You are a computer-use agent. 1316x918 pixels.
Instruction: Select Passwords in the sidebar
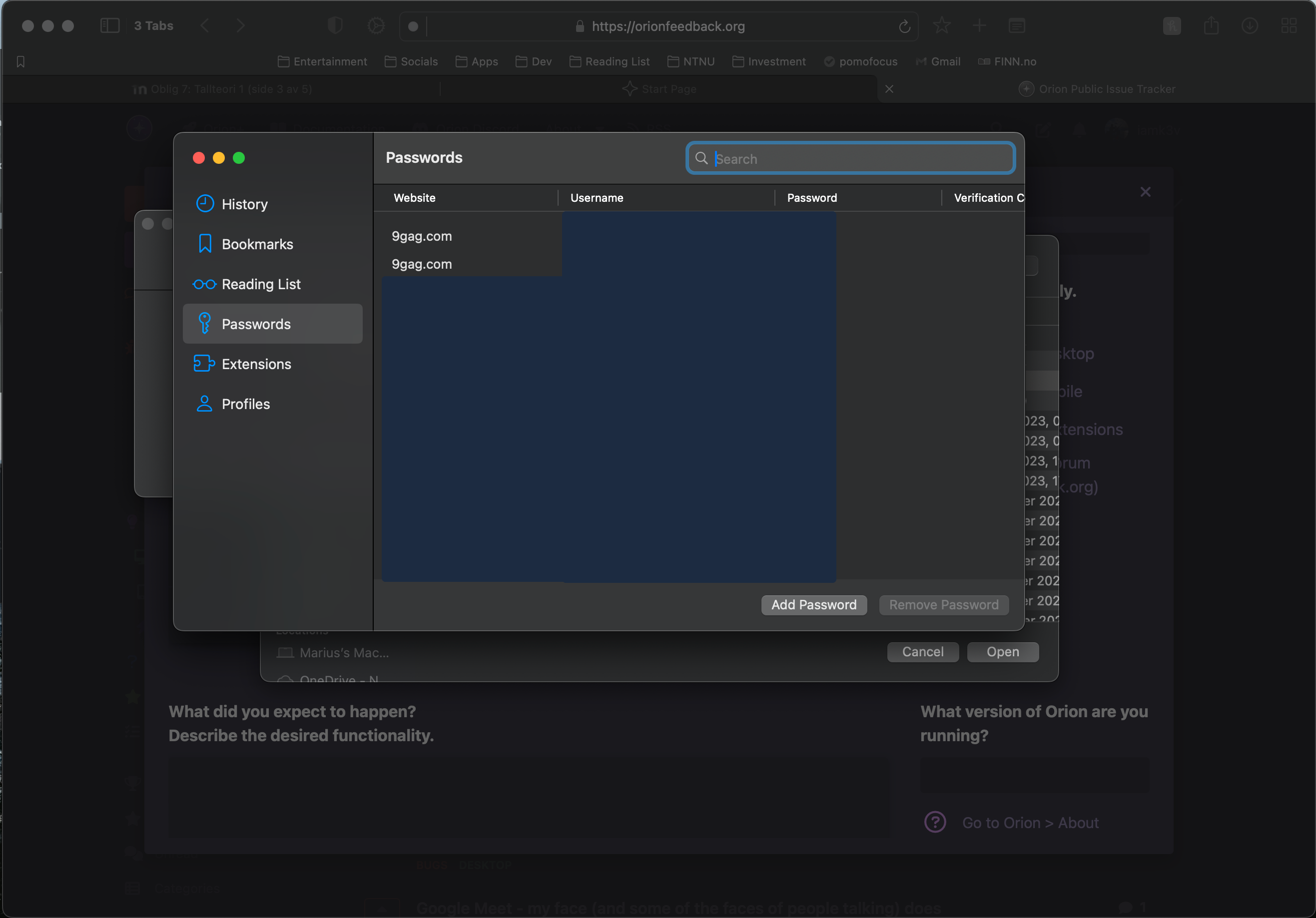pos(272,324)
